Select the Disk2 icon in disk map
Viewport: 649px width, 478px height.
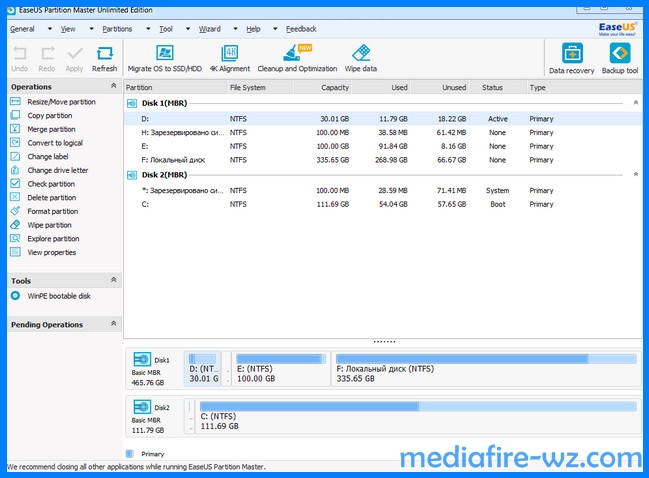pyautogui.click(x=142, y=406)
